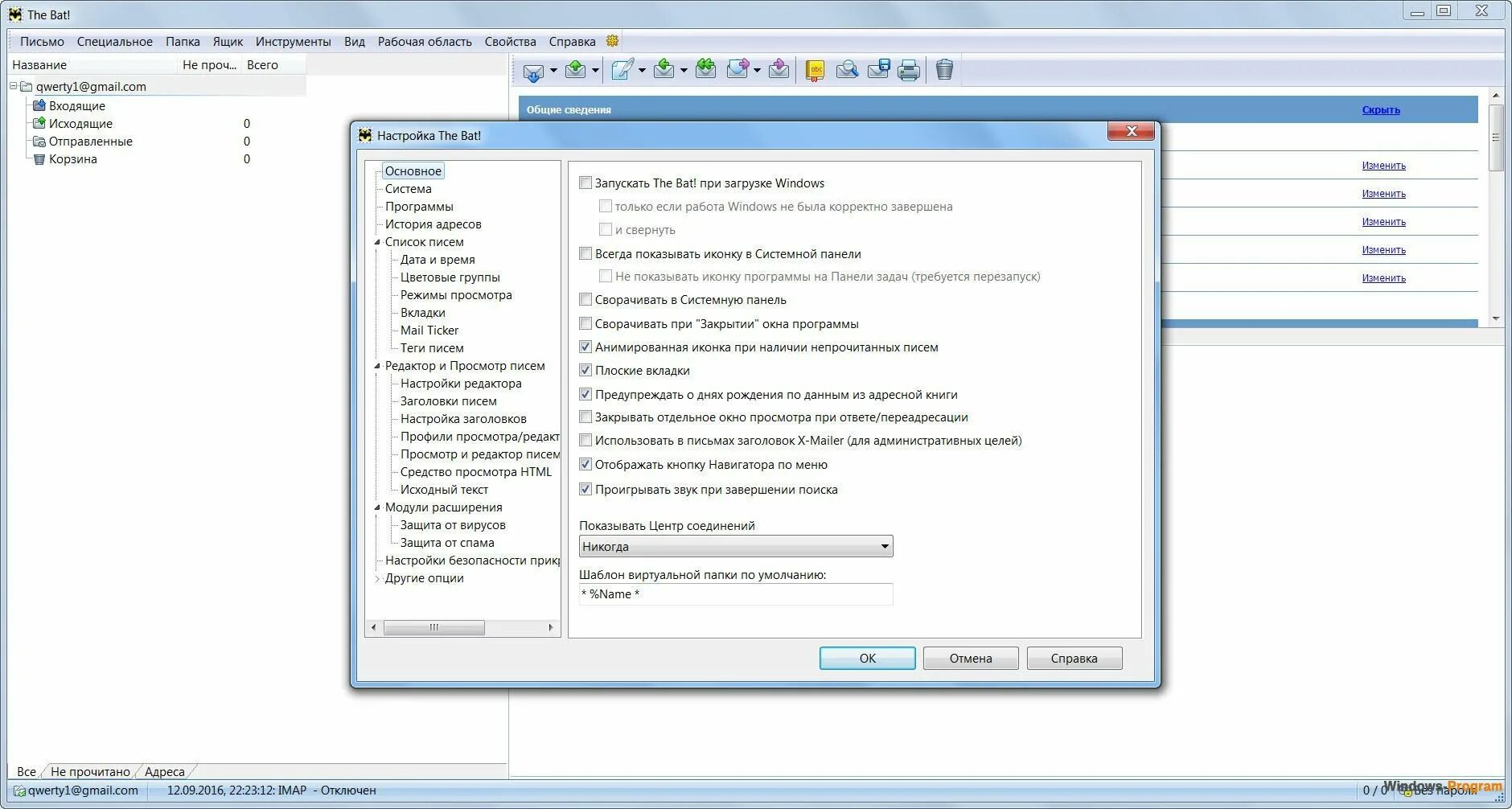Viewport: 1512px width, 809px height.
Task: Check Закрывать отдельное окно просмотра при ответе
Action: coord(585,417)
